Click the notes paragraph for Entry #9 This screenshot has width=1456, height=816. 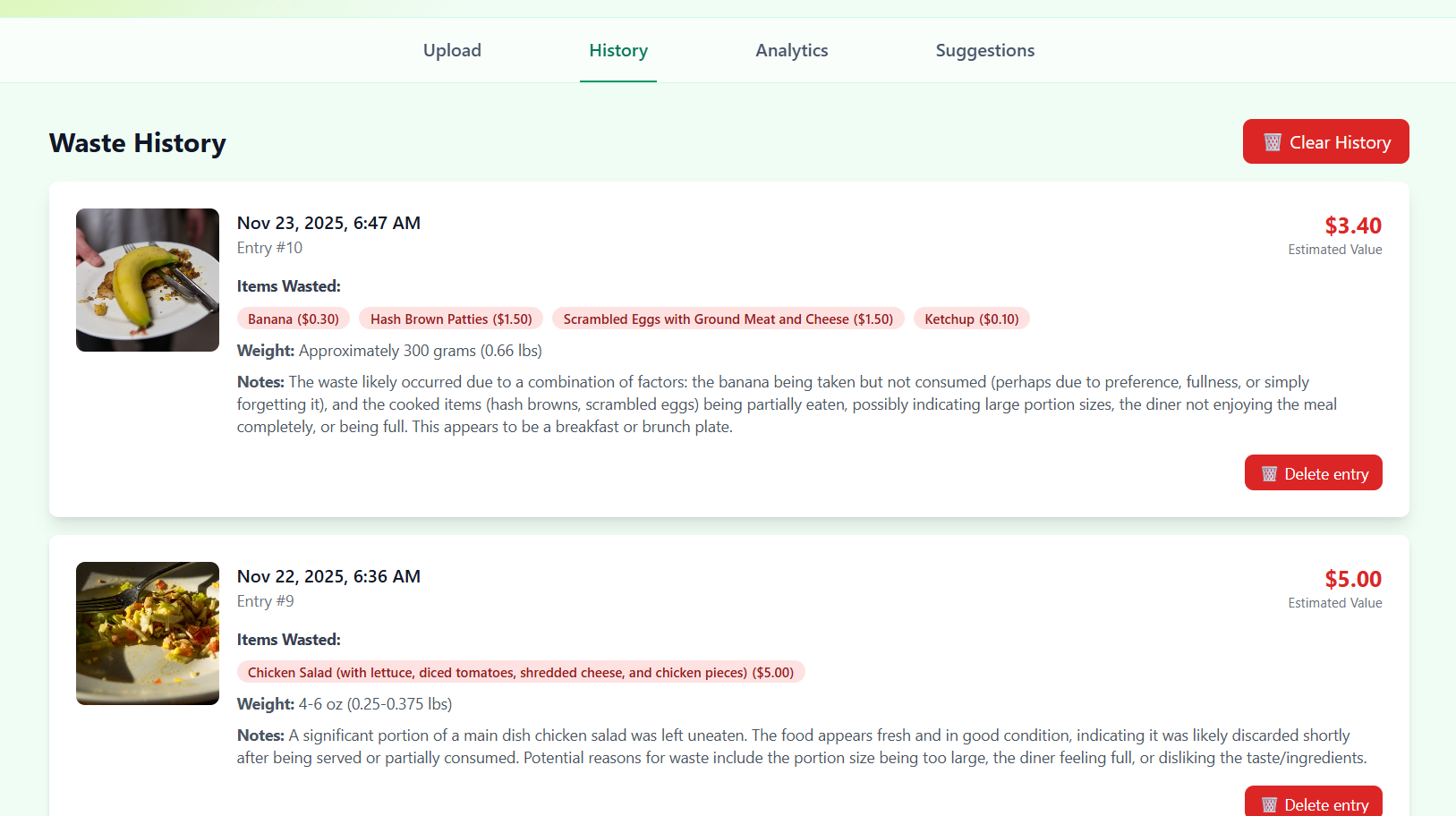tap(802, 746)
